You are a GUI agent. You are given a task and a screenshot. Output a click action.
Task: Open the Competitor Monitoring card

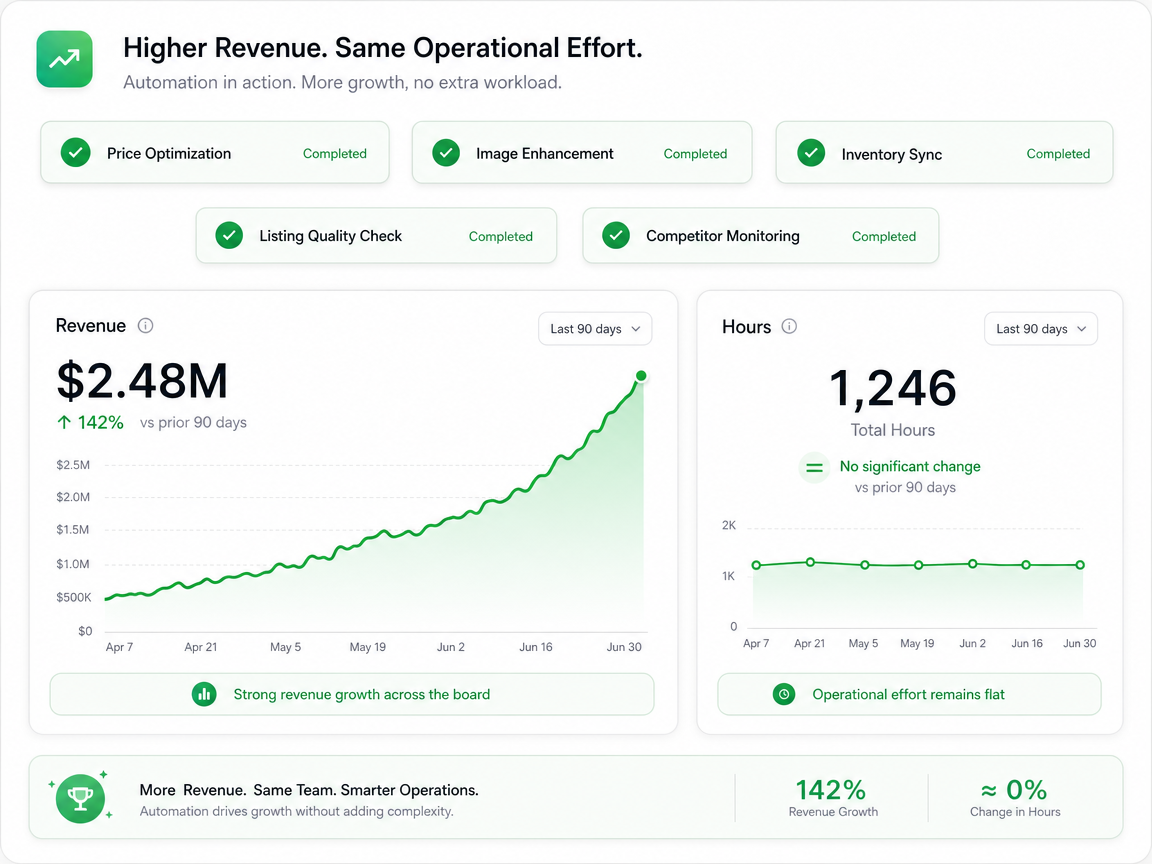coord(760,235)
